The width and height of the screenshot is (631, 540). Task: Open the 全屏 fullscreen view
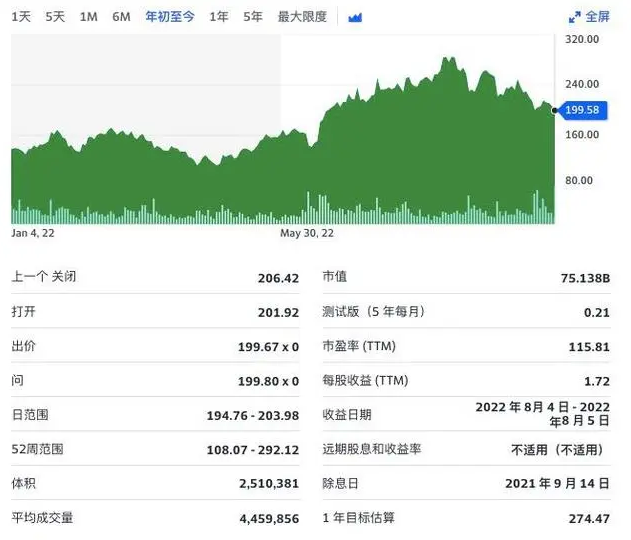[597, 17]
